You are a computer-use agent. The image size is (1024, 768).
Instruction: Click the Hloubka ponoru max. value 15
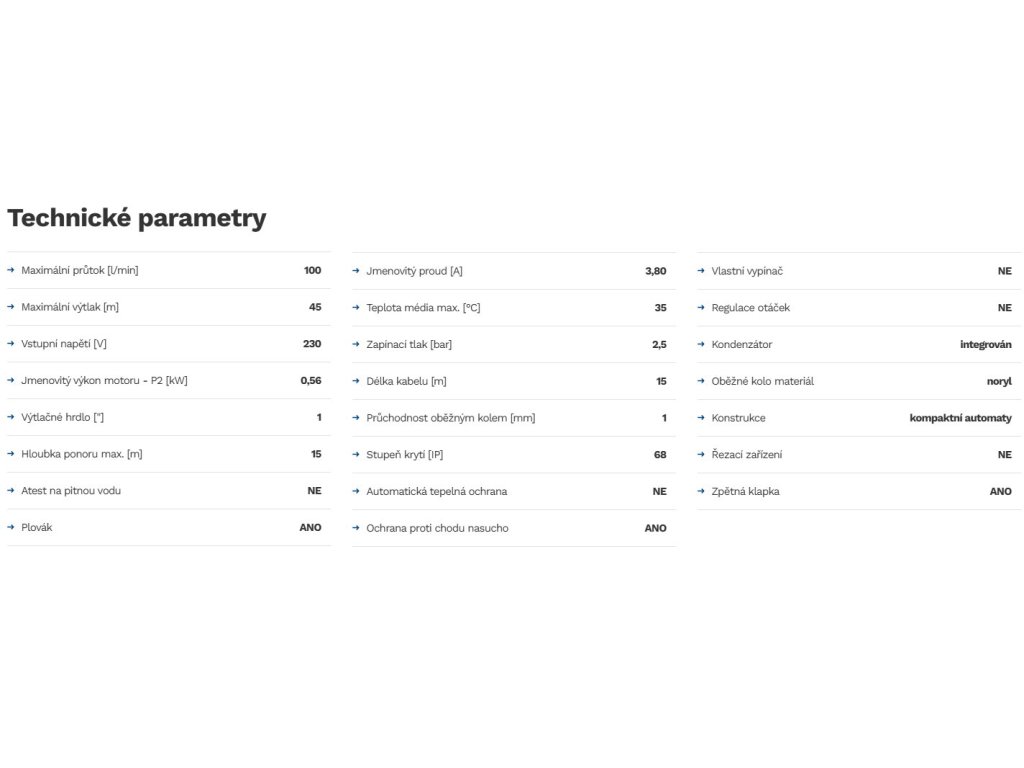[x=316, y=454]
